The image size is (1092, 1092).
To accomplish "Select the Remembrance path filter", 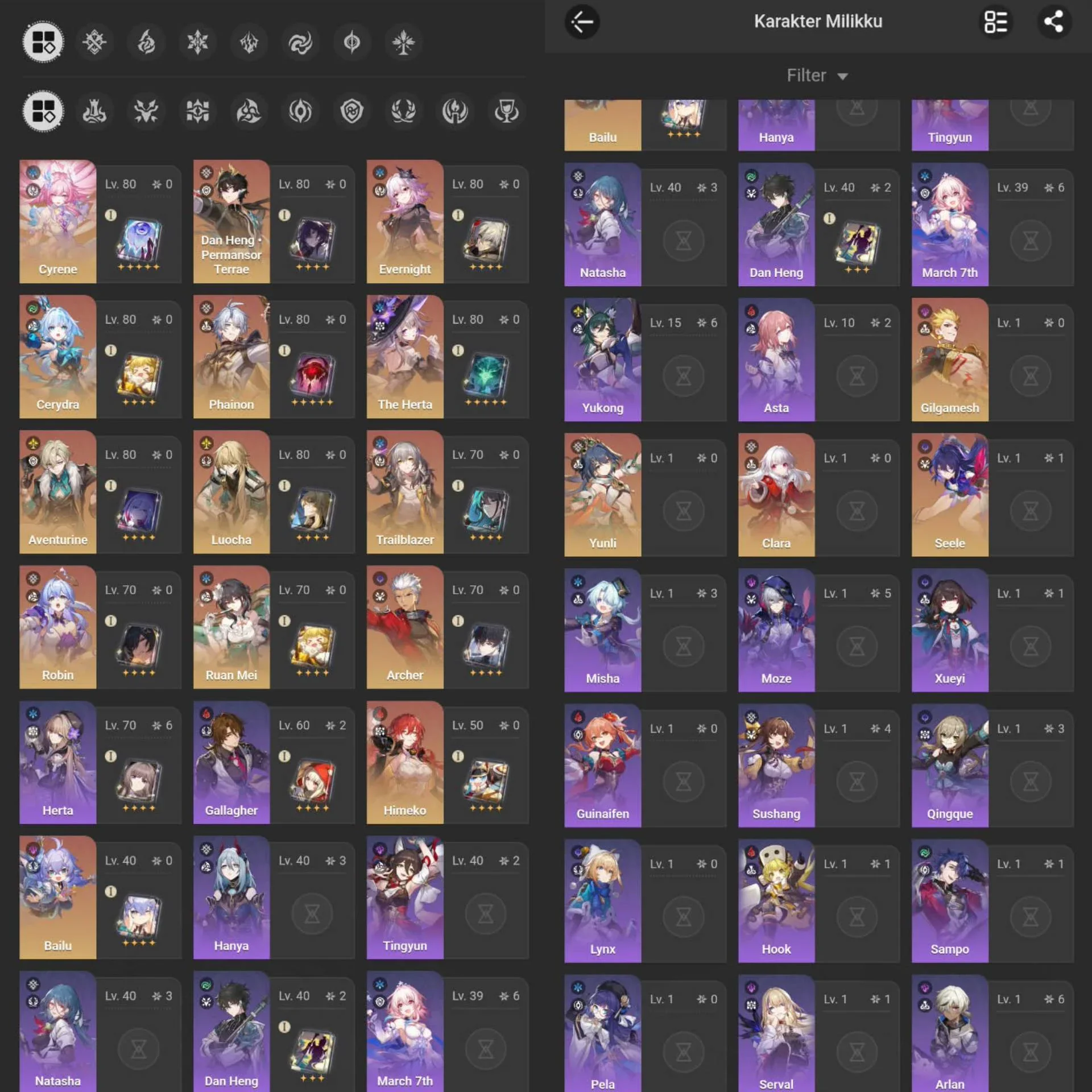I will click(455, 111).
